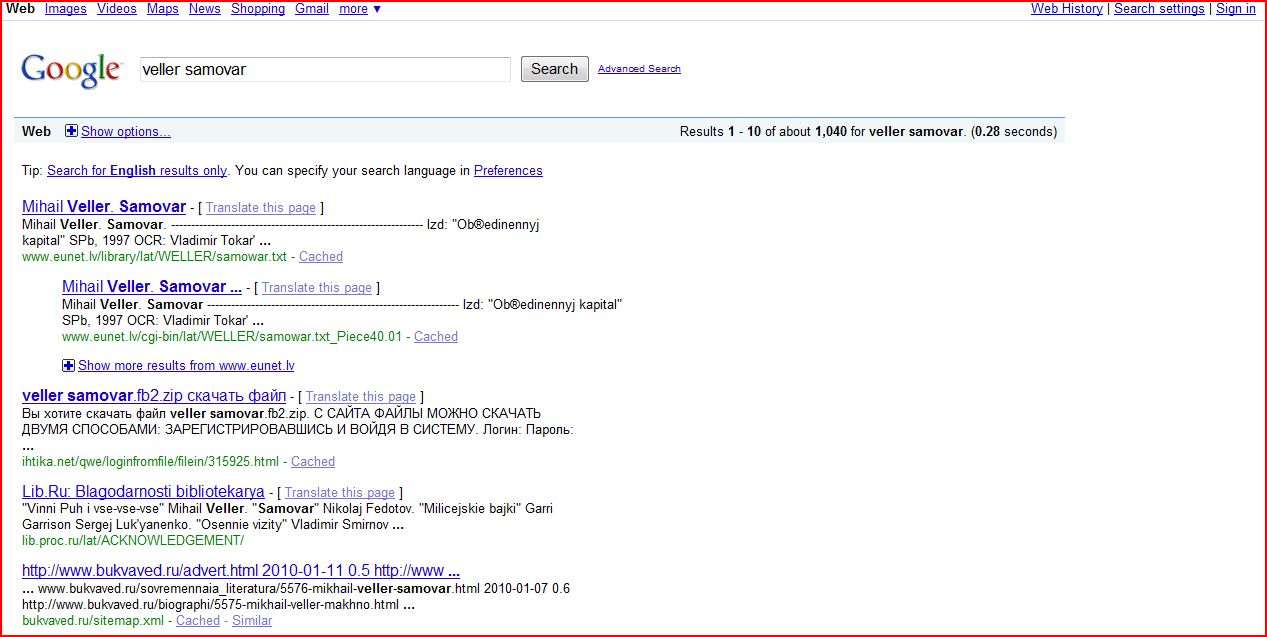Image resolution: width=1267 pixels, height=637 pixels.
Task: Open Similar pages for bukvaved.ru result
Action: pos(252,621)
